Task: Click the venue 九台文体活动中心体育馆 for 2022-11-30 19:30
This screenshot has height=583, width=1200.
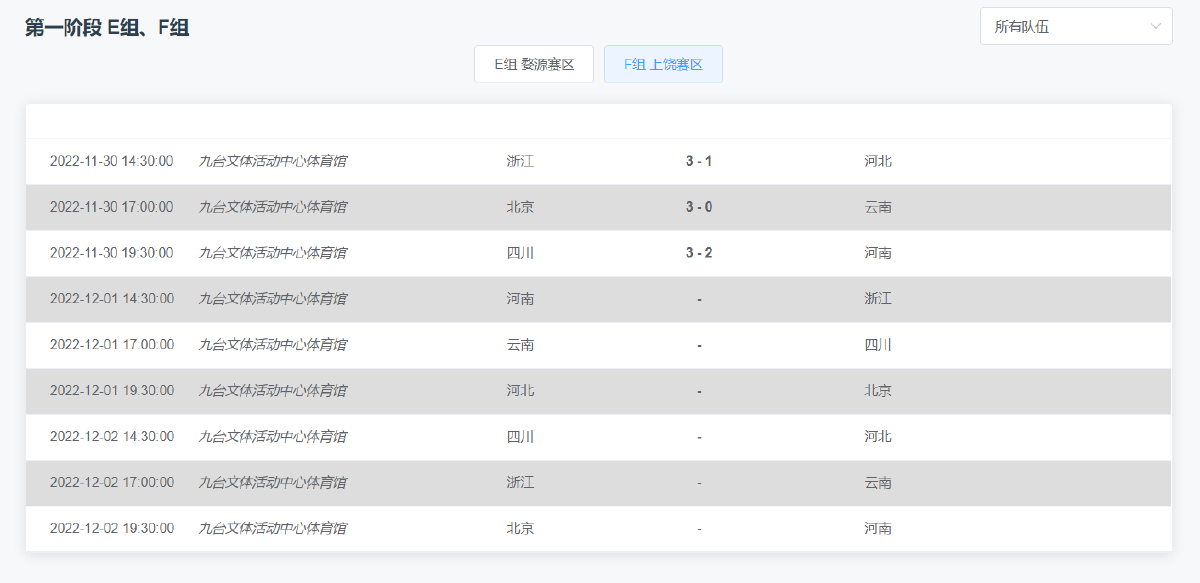Action: 272,253
